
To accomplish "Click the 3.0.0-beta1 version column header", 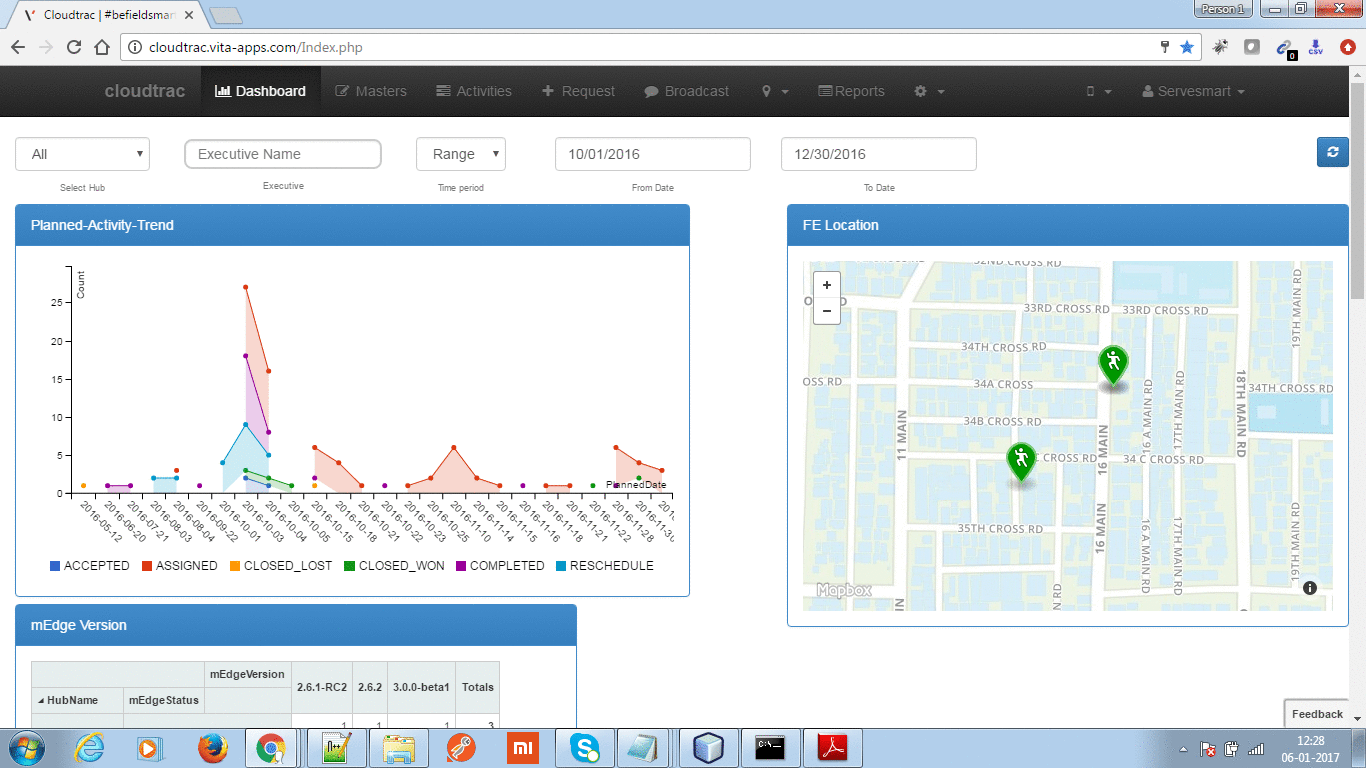I will click(x=422, y=687).
